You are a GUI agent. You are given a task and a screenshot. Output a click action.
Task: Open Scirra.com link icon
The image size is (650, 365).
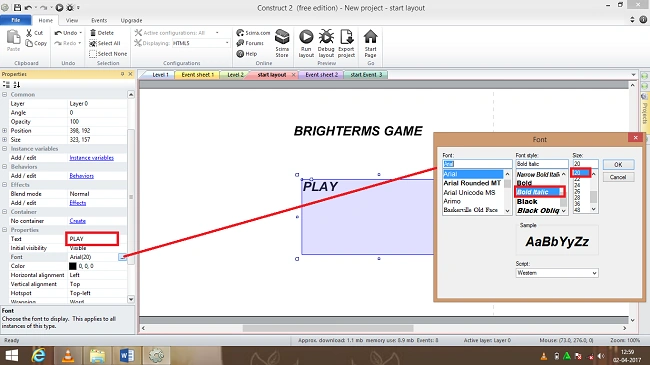click(240, 33)
